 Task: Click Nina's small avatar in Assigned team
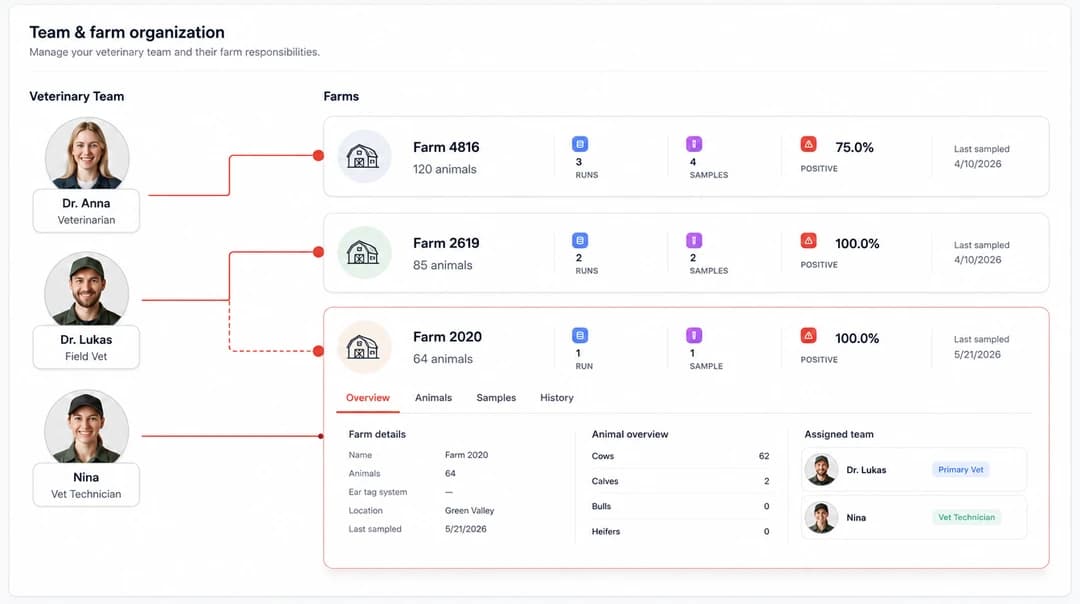pyautogui.click(x=821, y=517)
